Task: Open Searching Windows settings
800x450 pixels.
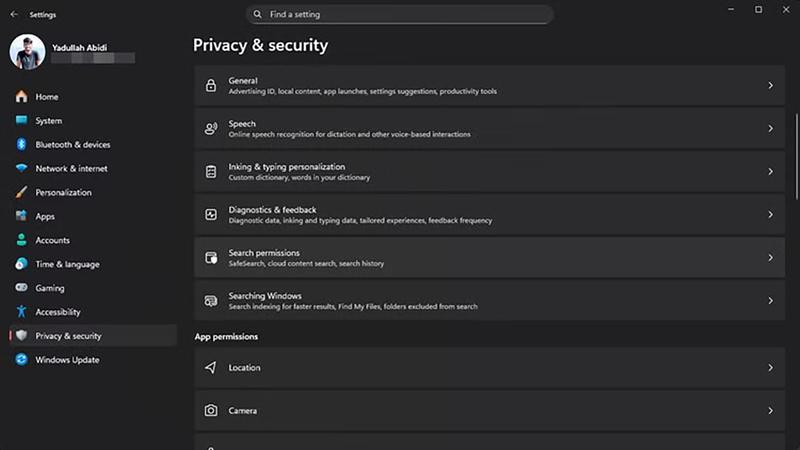Action: click(x=489, y=301)
